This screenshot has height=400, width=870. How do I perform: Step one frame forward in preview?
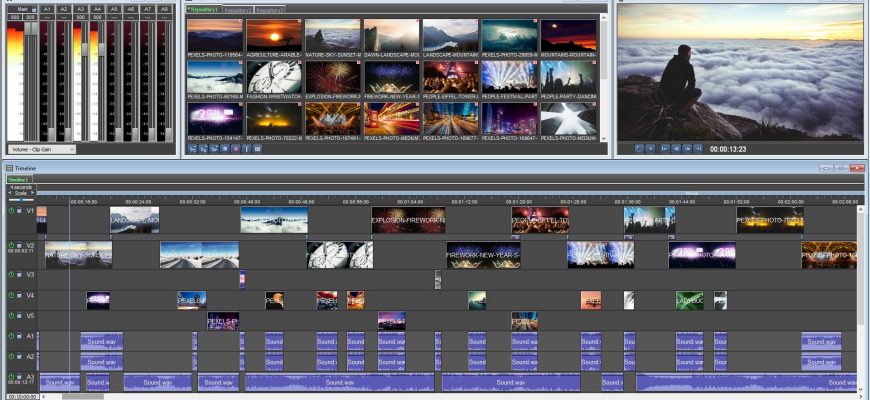687,148
